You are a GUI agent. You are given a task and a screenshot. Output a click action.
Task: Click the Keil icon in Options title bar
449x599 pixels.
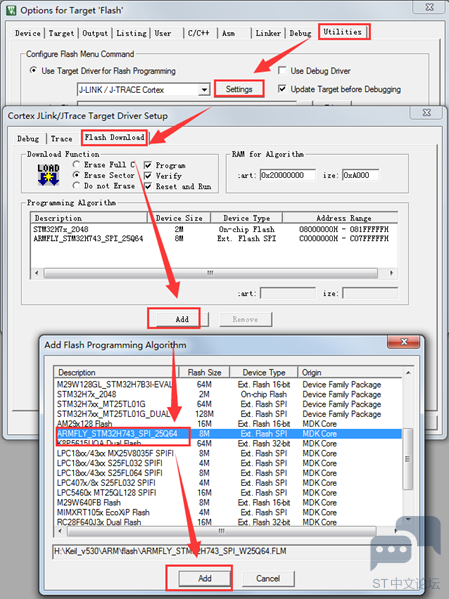point(11,10)
